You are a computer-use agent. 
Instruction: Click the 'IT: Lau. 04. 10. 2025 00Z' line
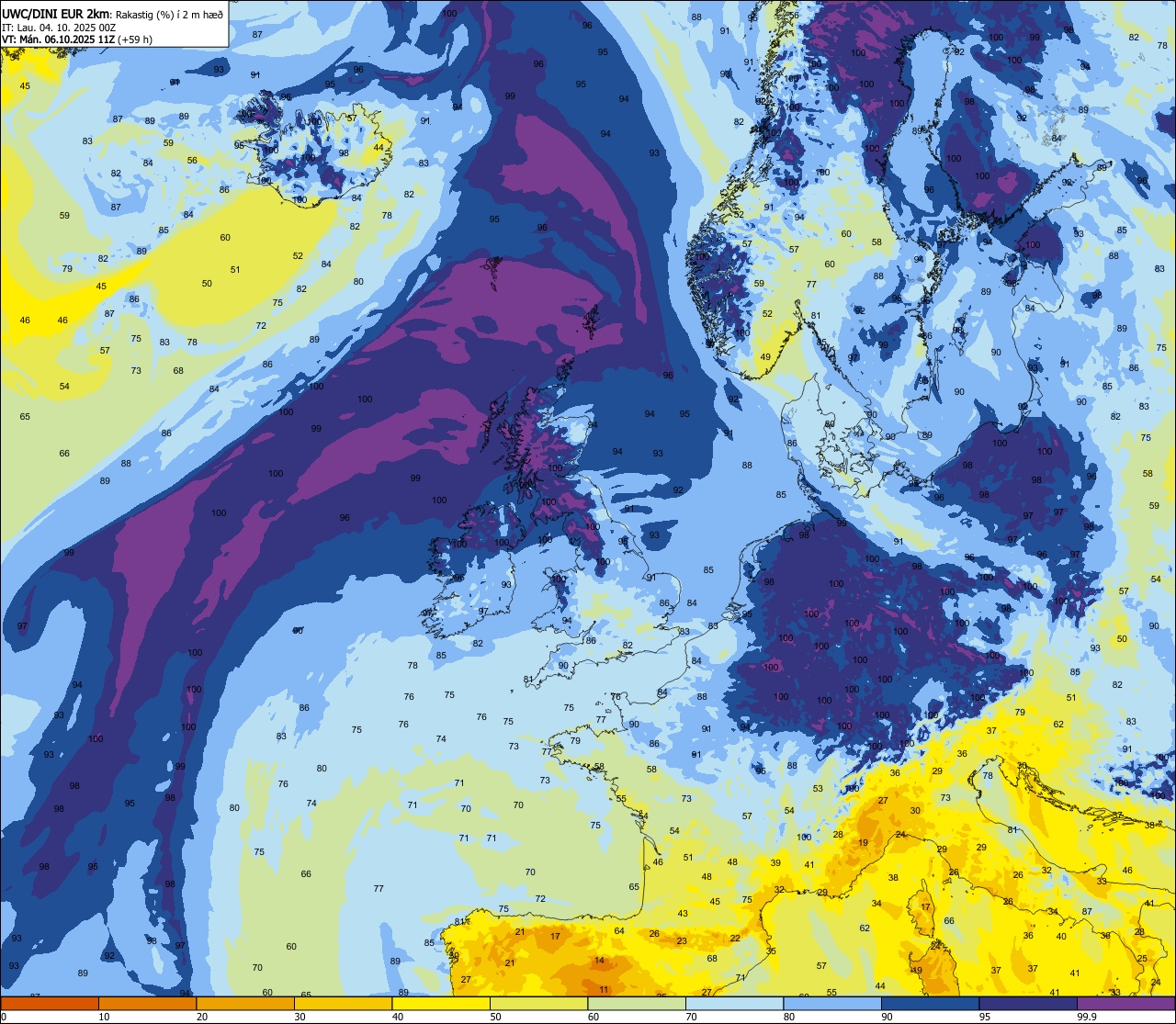(x=59, y=28)
